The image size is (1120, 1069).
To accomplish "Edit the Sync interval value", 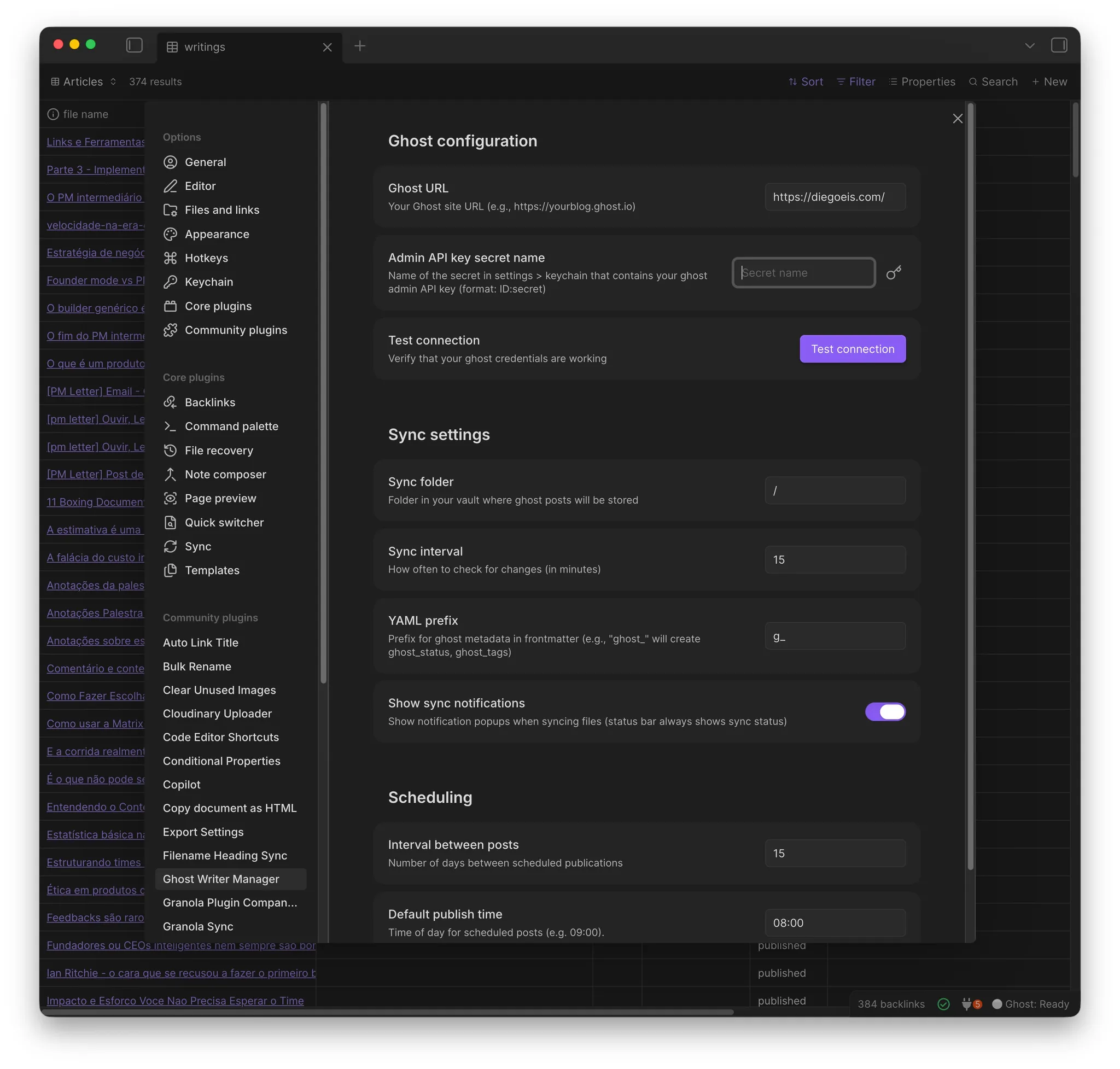I will pos(835,559).
